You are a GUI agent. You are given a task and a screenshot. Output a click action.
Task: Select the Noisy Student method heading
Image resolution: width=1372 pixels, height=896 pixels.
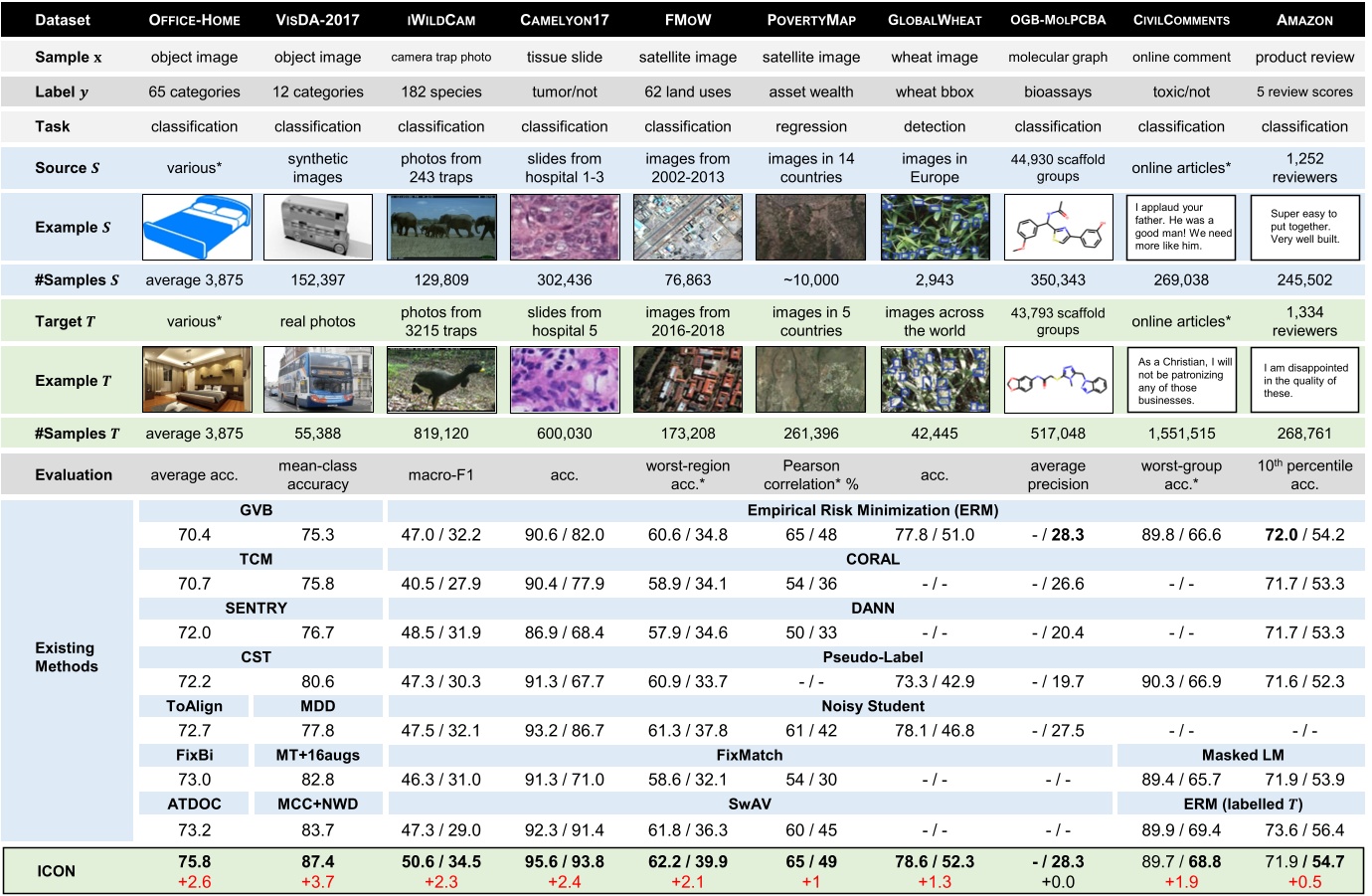872,706
